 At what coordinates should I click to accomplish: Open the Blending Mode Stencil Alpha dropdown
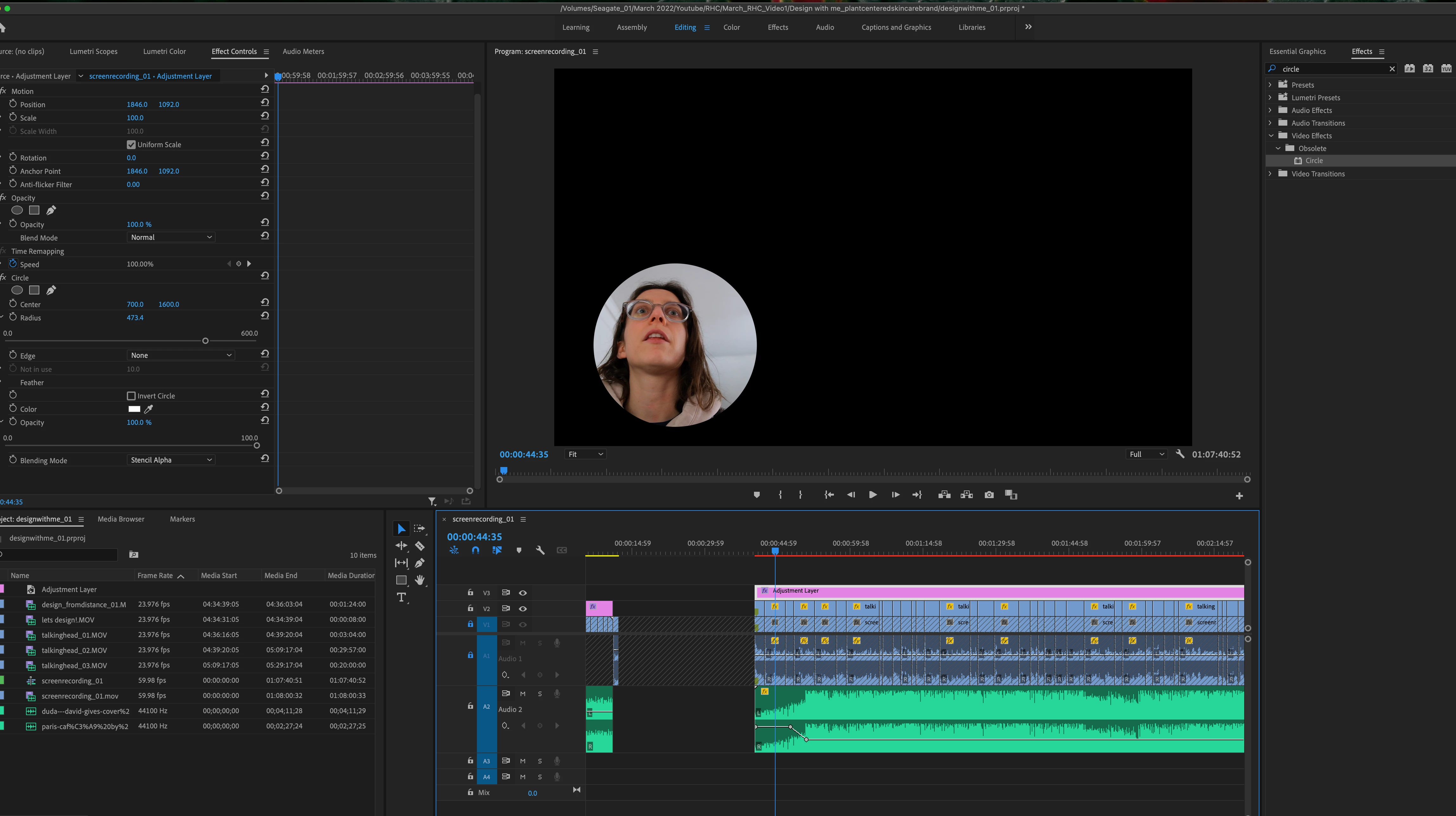171,460
